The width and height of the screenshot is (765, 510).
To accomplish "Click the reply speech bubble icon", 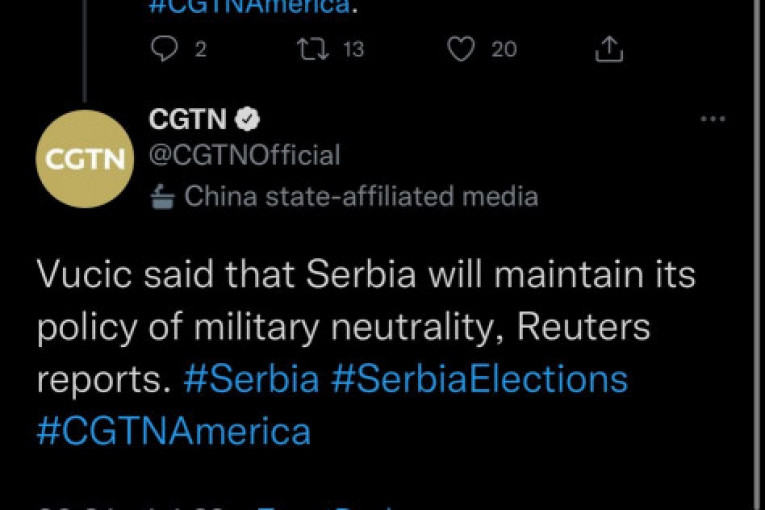I will click(x=165, y=49).
